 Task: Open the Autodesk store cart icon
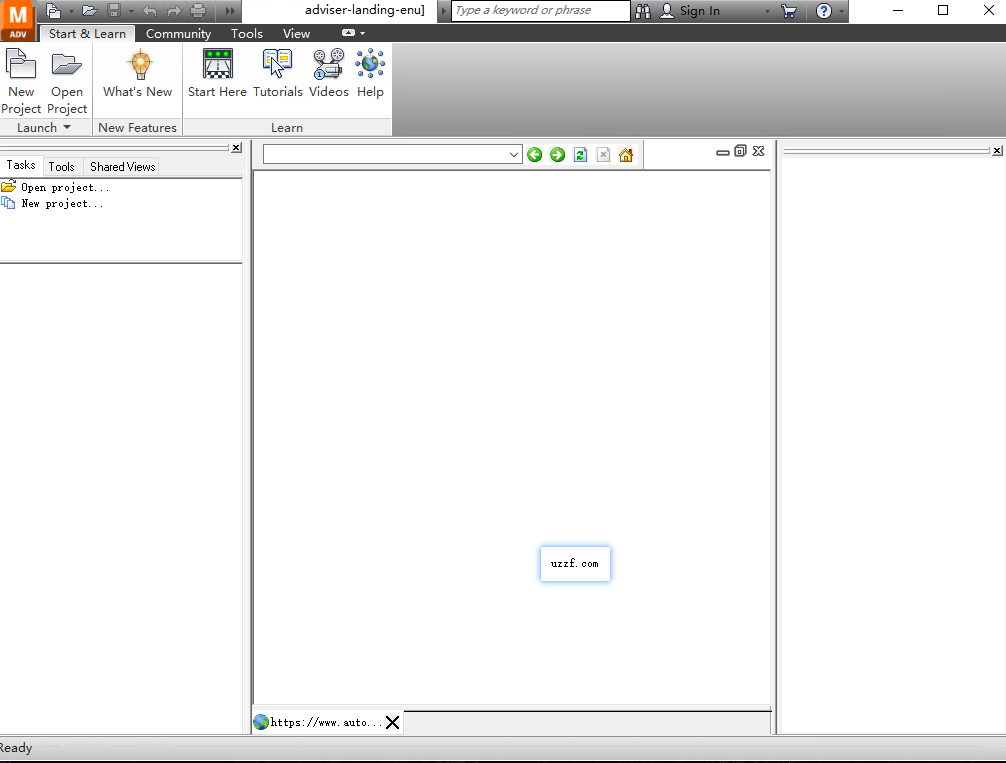[x=789, y=11]
